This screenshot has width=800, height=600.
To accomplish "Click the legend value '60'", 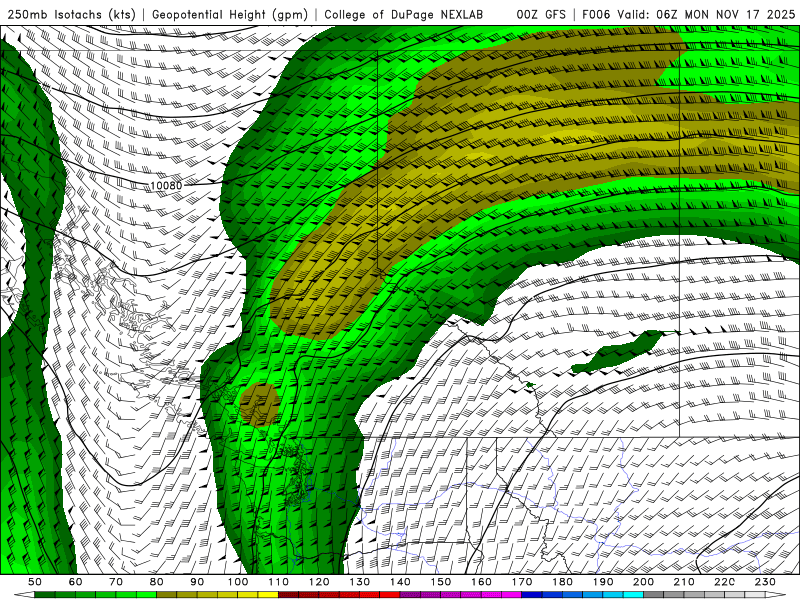I will click(x=76, y=582).
